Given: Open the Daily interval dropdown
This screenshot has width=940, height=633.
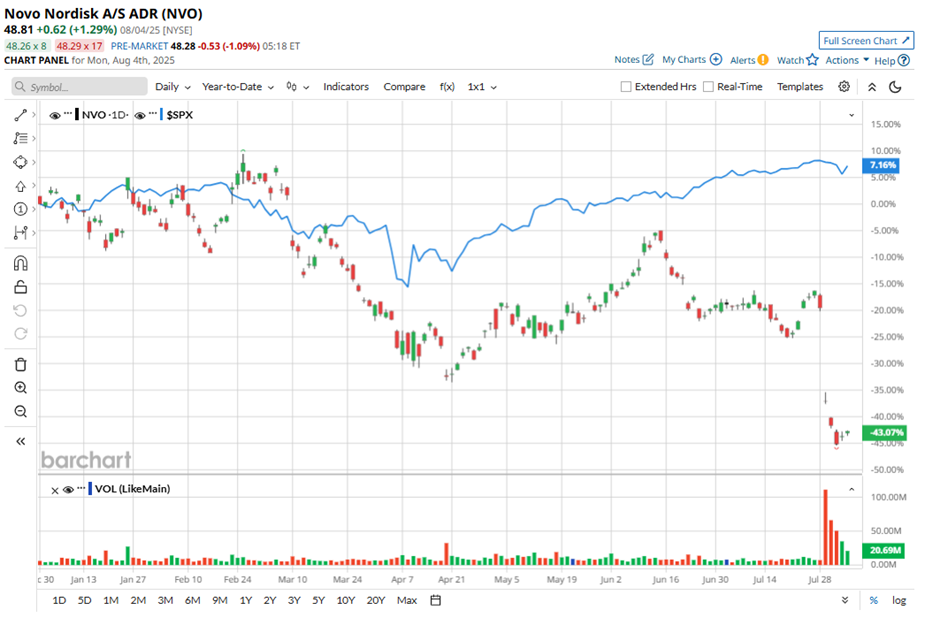Looking at the screenshot, I should click(x=173, y=87).
